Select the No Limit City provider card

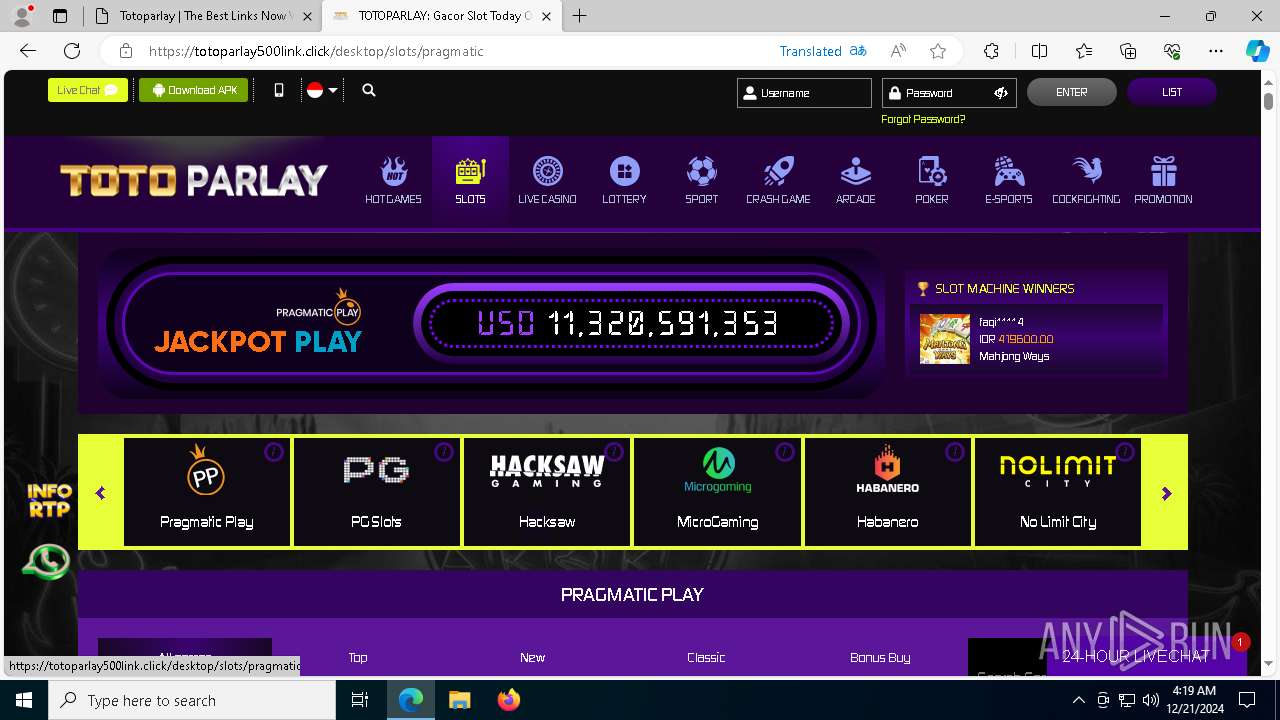(1058, 492)
